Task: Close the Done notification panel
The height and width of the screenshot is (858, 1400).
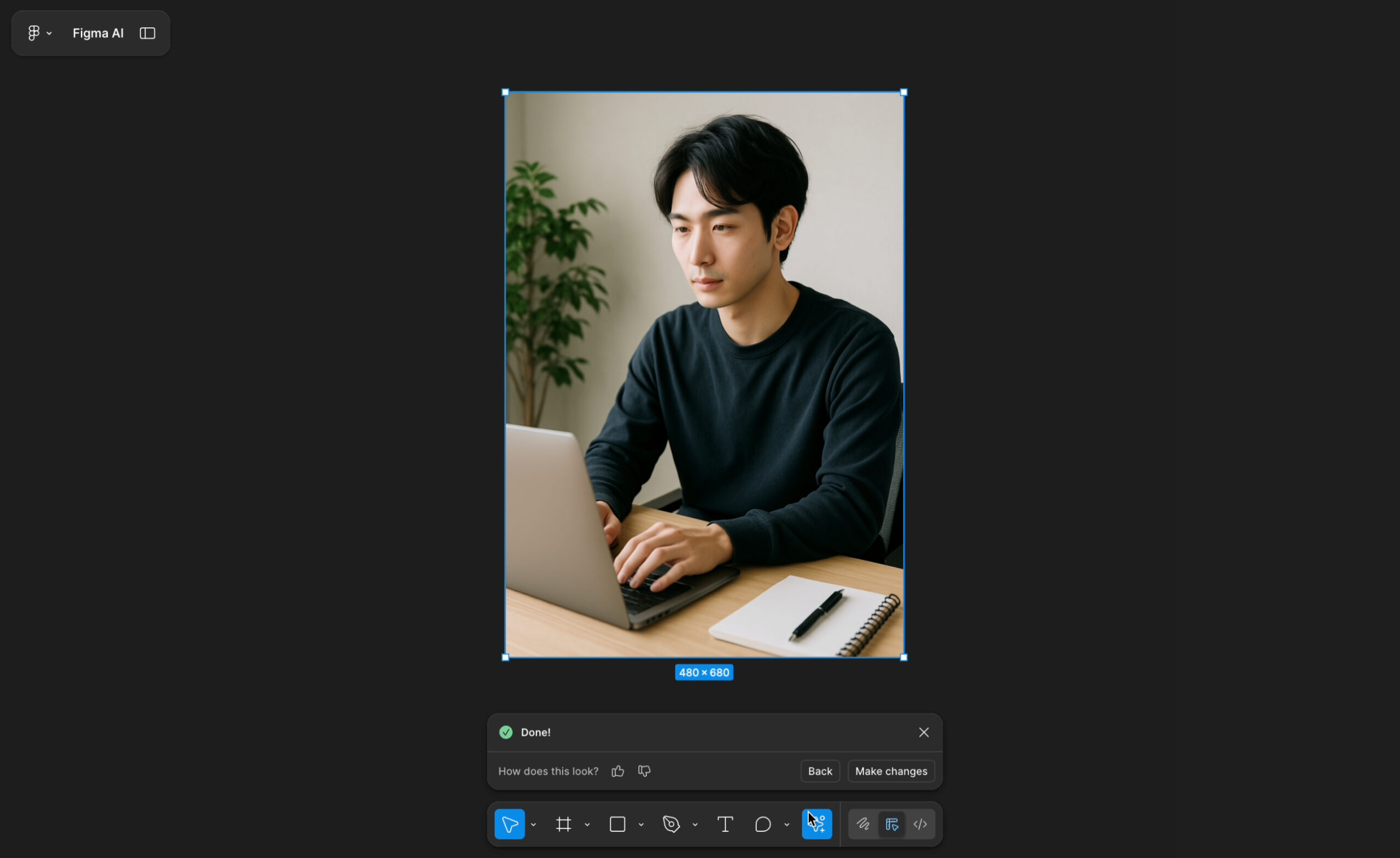Action: tap(924, 732)
